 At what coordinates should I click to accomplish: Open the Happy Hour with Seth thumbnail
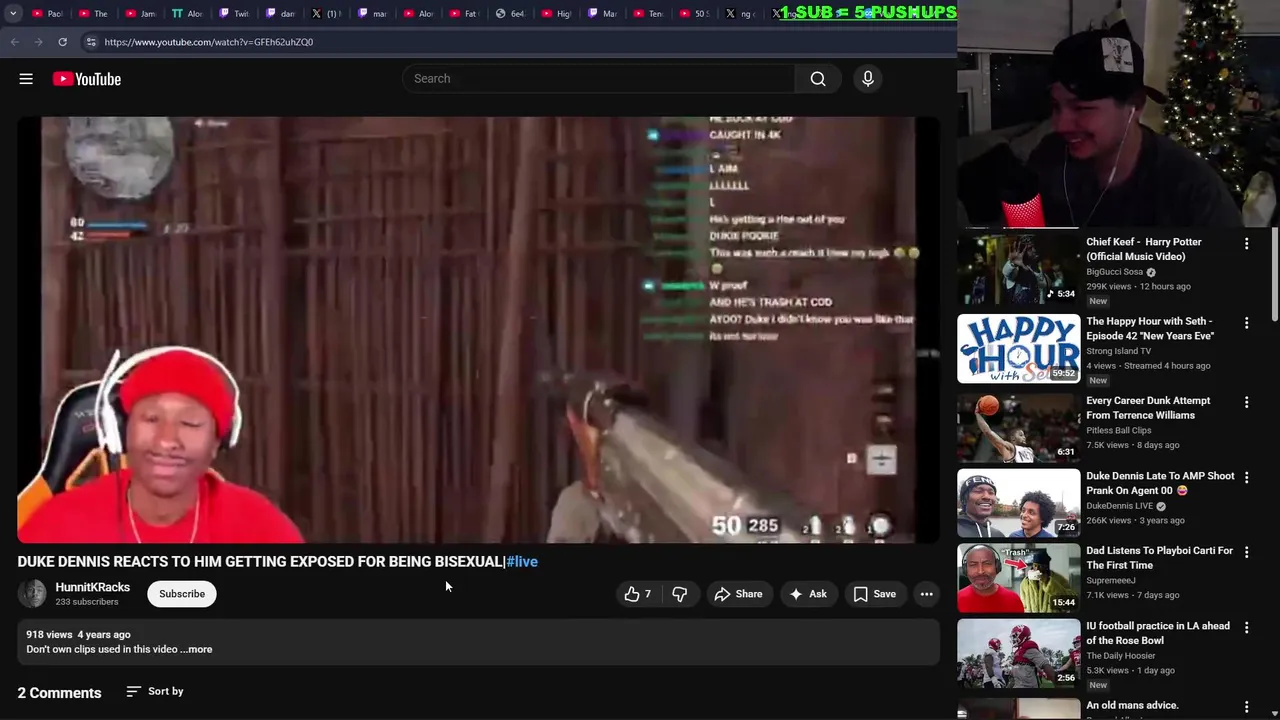pos(1018,349)
